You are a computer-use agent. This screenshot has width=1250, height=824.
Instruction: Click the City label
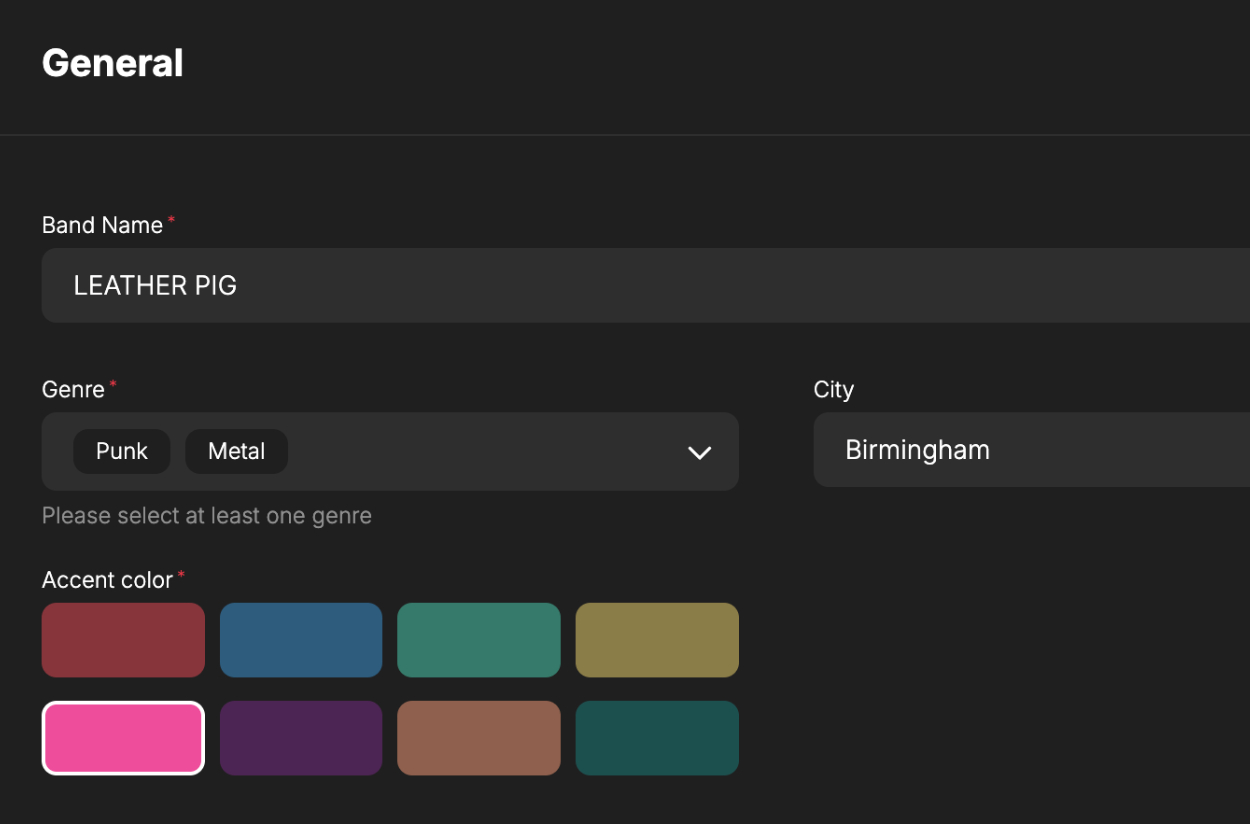coord(834,390)
